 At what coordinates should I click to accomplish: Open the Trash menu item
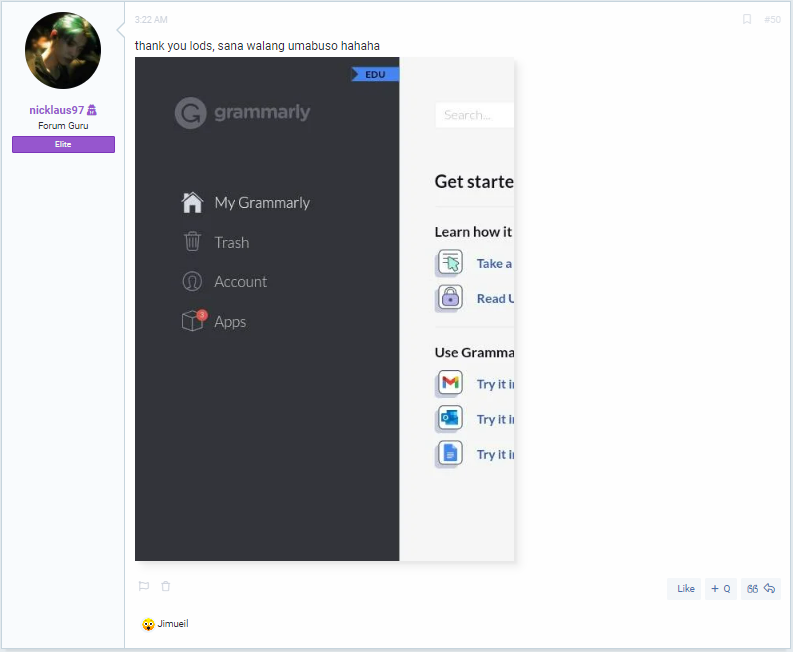tap(232, 243)
